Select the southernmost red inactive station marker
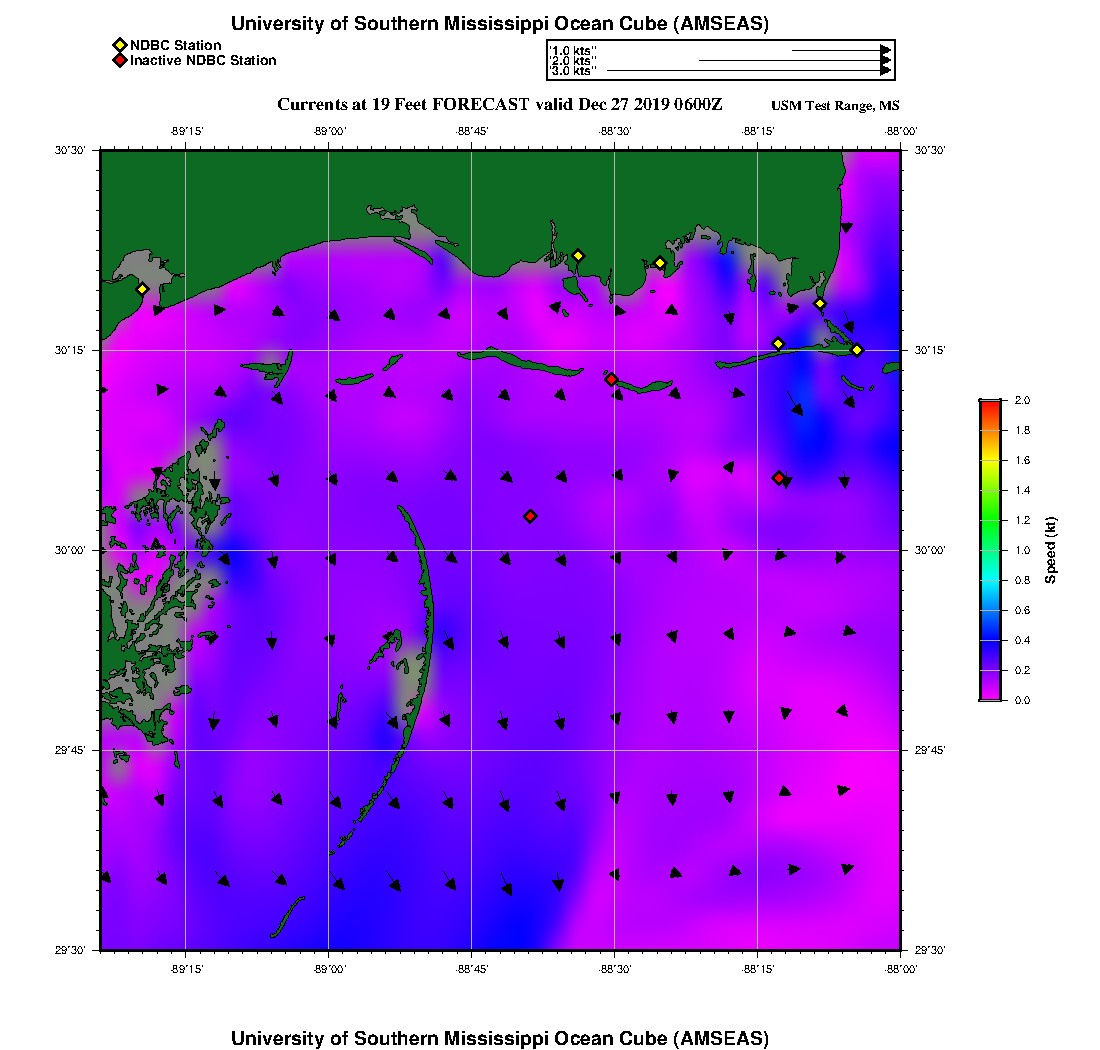Viewport: 1100px width, 1050px height. (x=530, y=516)
